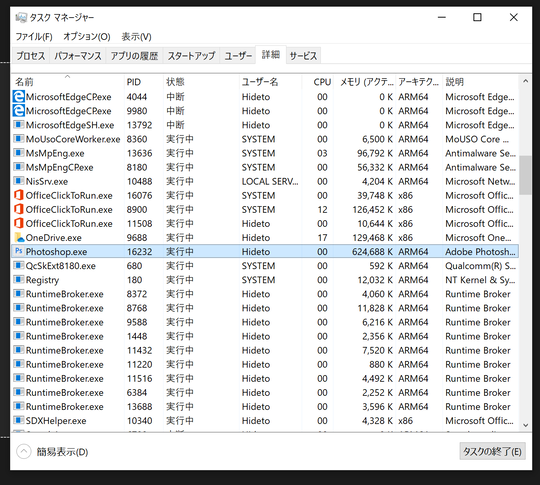
Task: Switch to the パフォーマンス tab
Action: (x=78, y=56)
